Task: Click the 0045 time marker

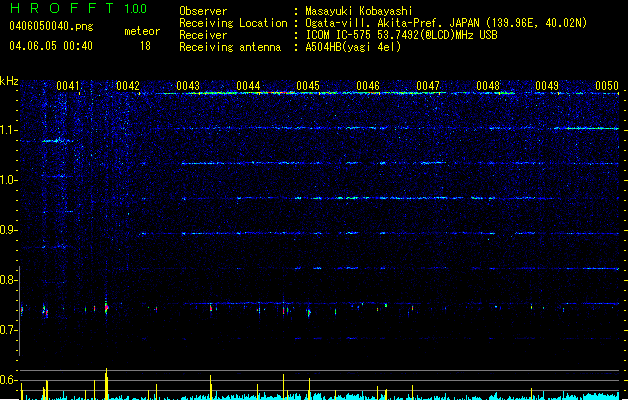Action: (308, 86)
